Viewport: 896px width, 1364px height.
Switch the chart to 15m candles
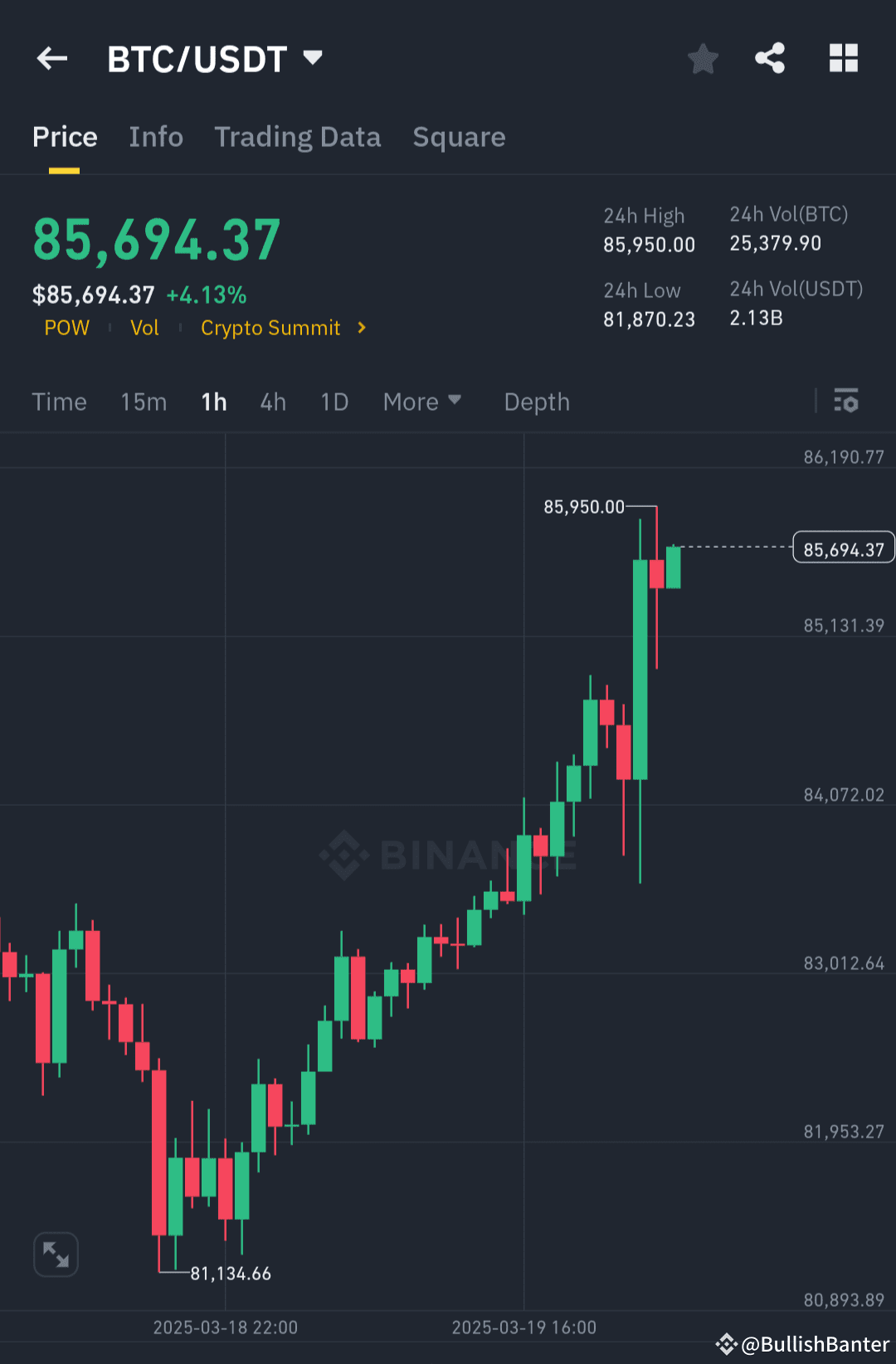tap(143, 402)
